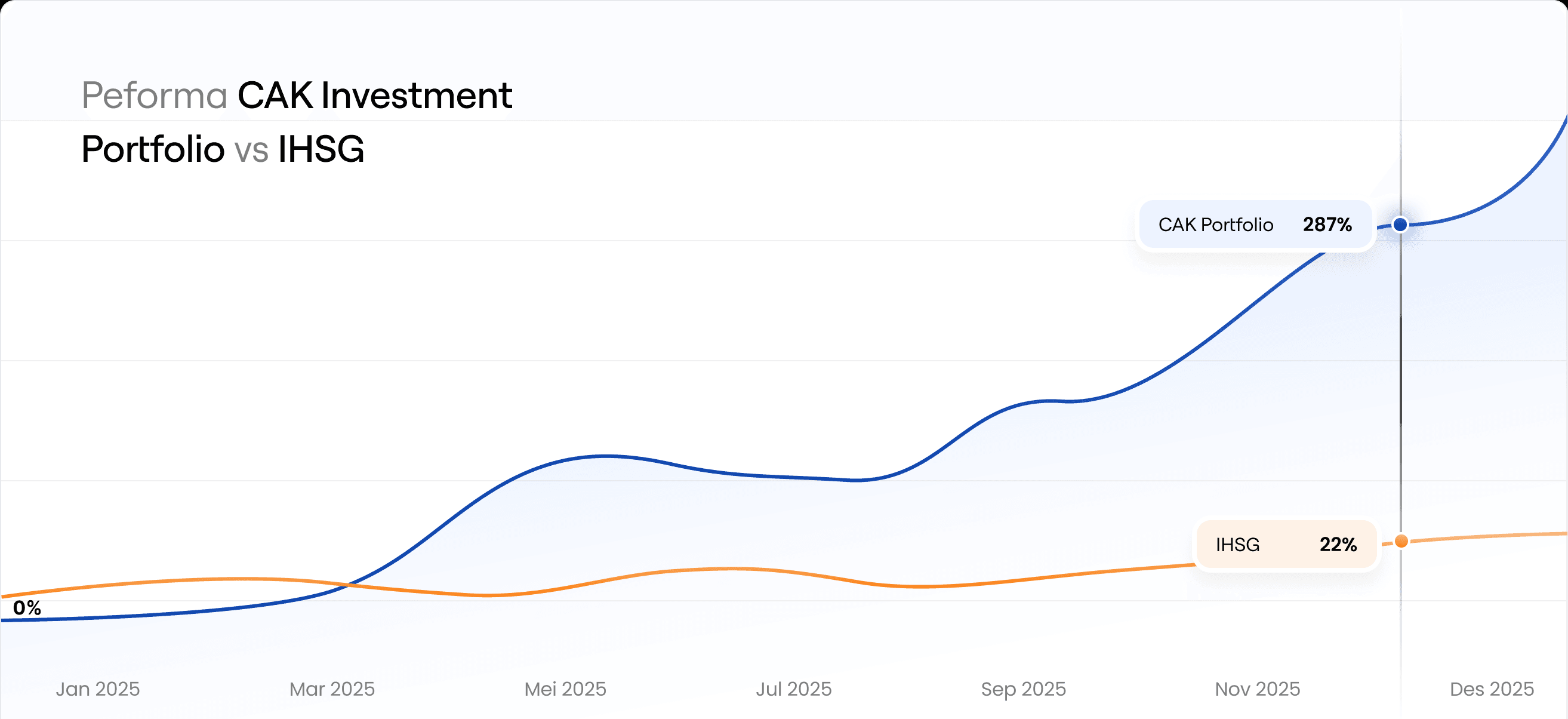The width and height of the screenshot is (1568, 719).
Task: Click the Nov 2025 axis label
Action: point(1257,689)
